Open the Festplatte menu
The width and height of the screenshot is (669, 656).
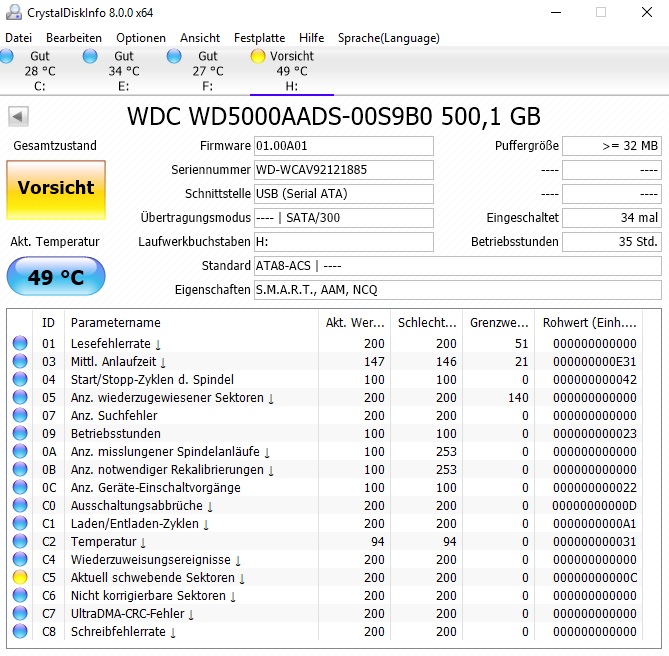[259, 38]
